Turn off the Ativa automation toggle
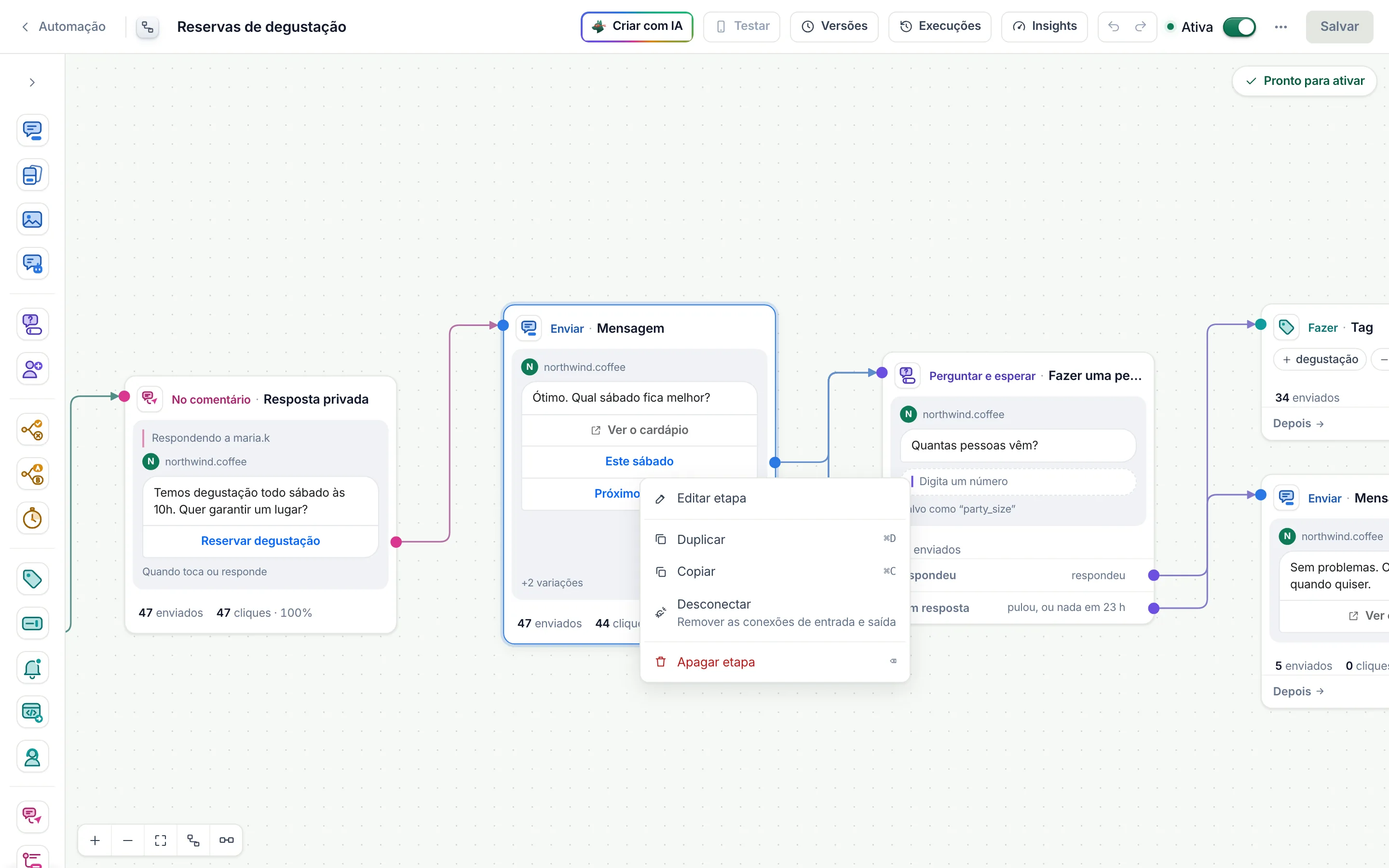Viewport: 1389px width, 868px height. click(1239, 27)
